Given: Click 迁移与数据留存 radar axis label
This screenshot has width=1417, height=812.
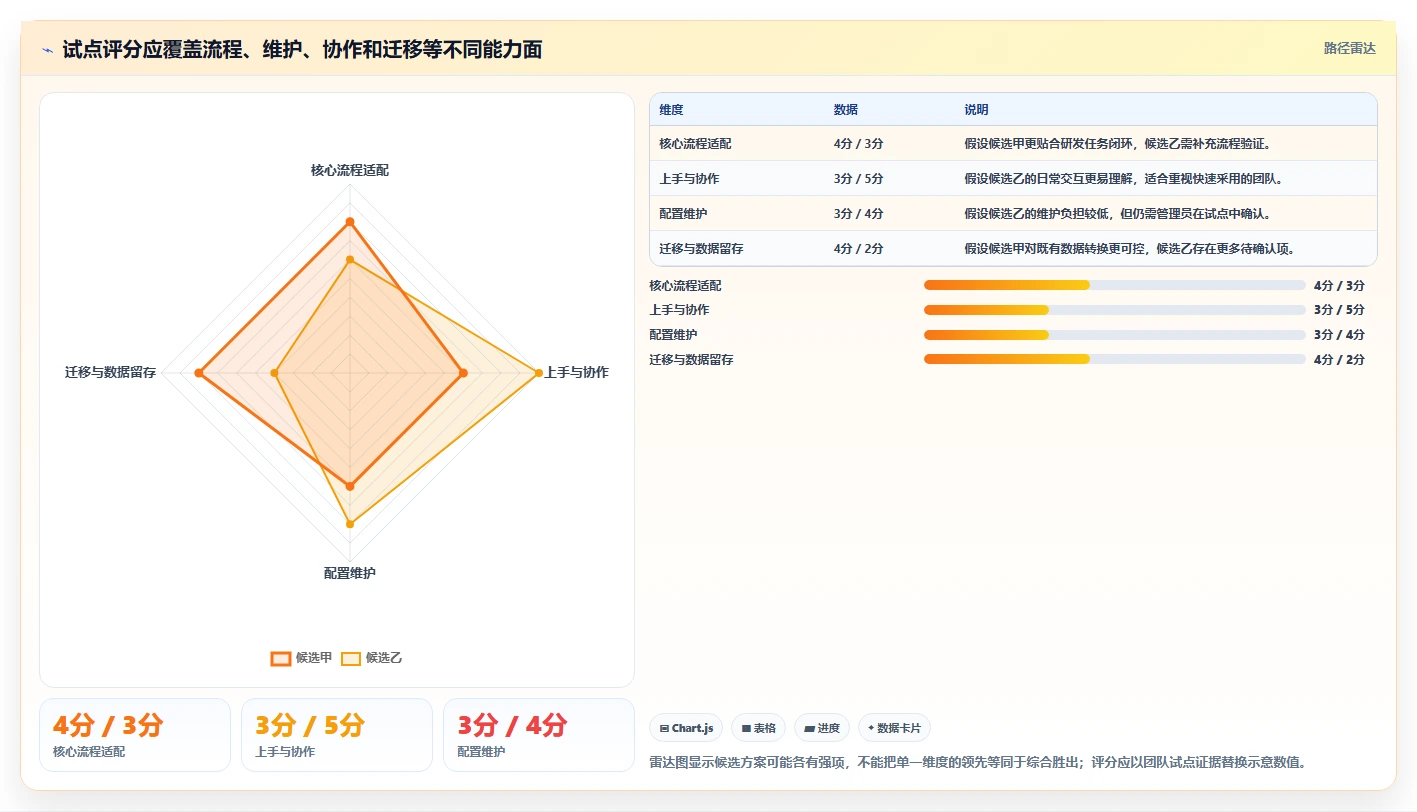Looking at the screenshot, I should pyautogui.click(x=111, y=372).
